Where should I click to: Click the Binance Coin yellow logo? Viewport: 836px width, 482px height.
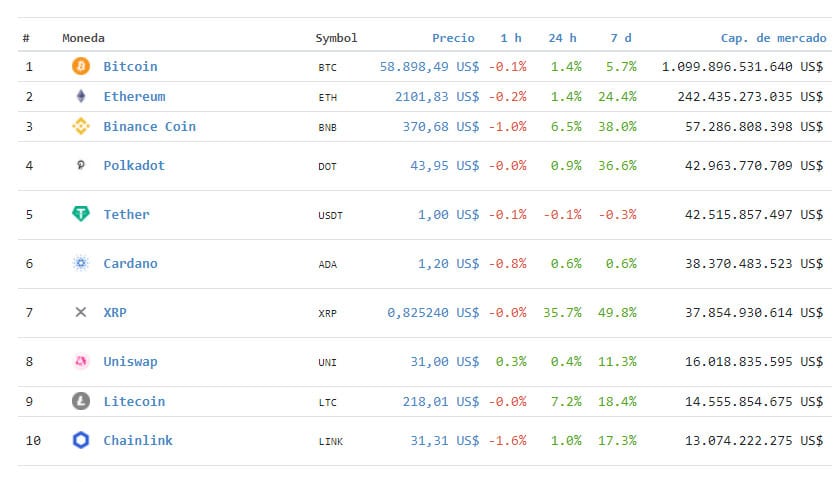[x=81, y=126]
